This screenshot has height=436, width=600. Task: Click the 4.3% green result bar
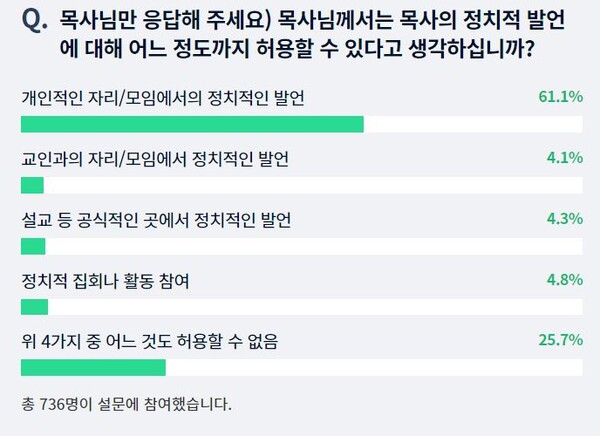[x=33, y=246]
